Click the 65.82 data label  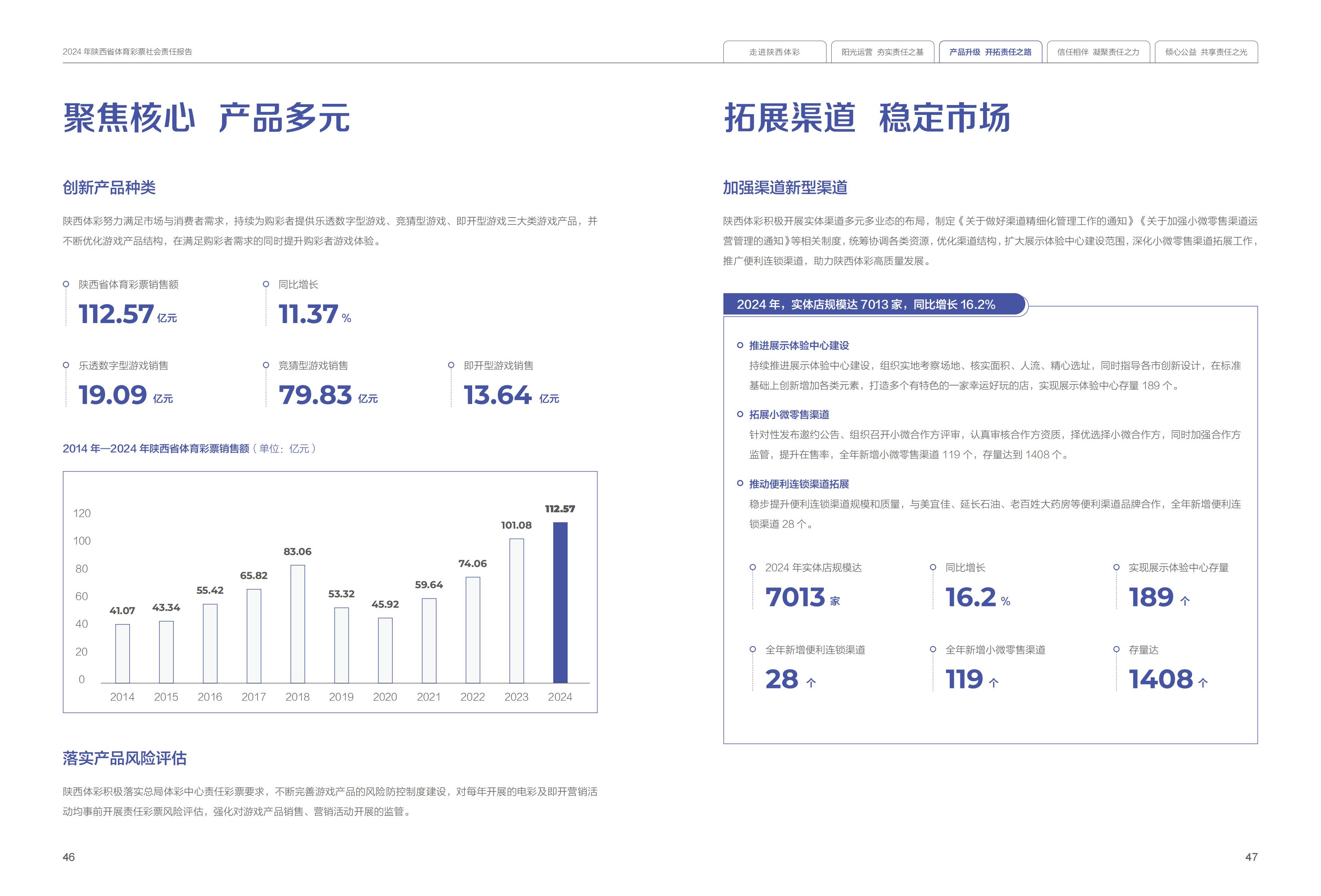point(254,575)
